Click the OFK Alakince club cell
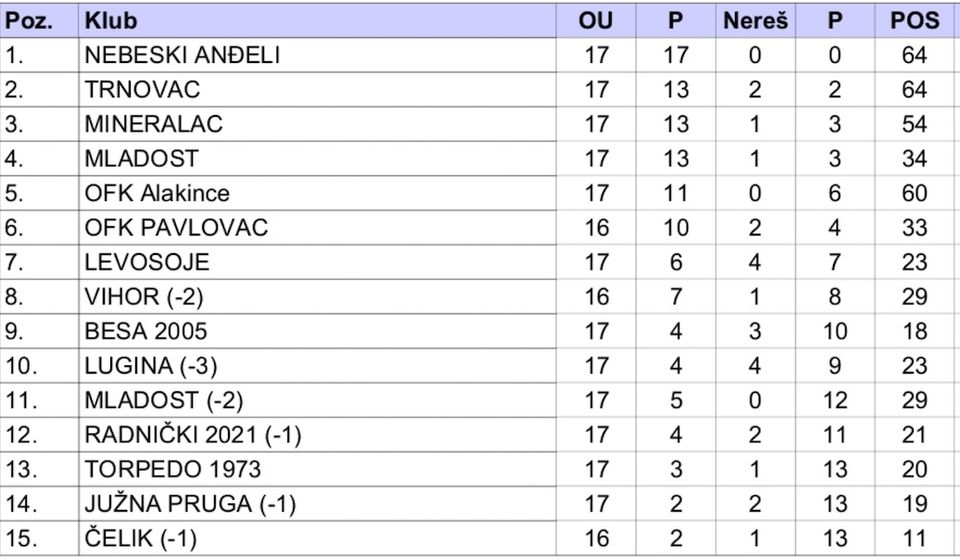 (317, 193)
